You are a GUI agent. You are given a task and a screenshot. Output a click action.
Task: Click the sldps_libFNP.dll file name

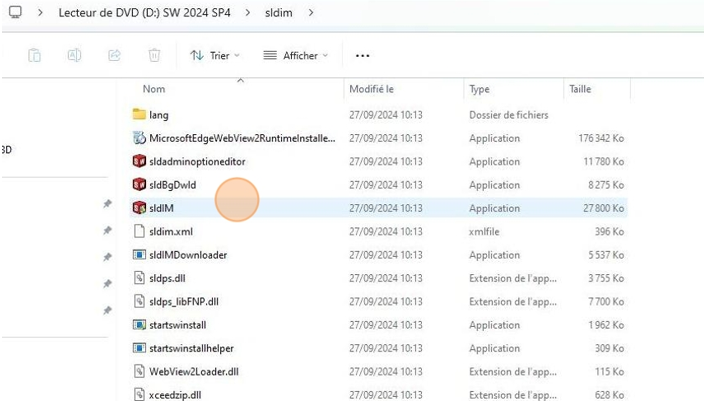coord(184,302)
